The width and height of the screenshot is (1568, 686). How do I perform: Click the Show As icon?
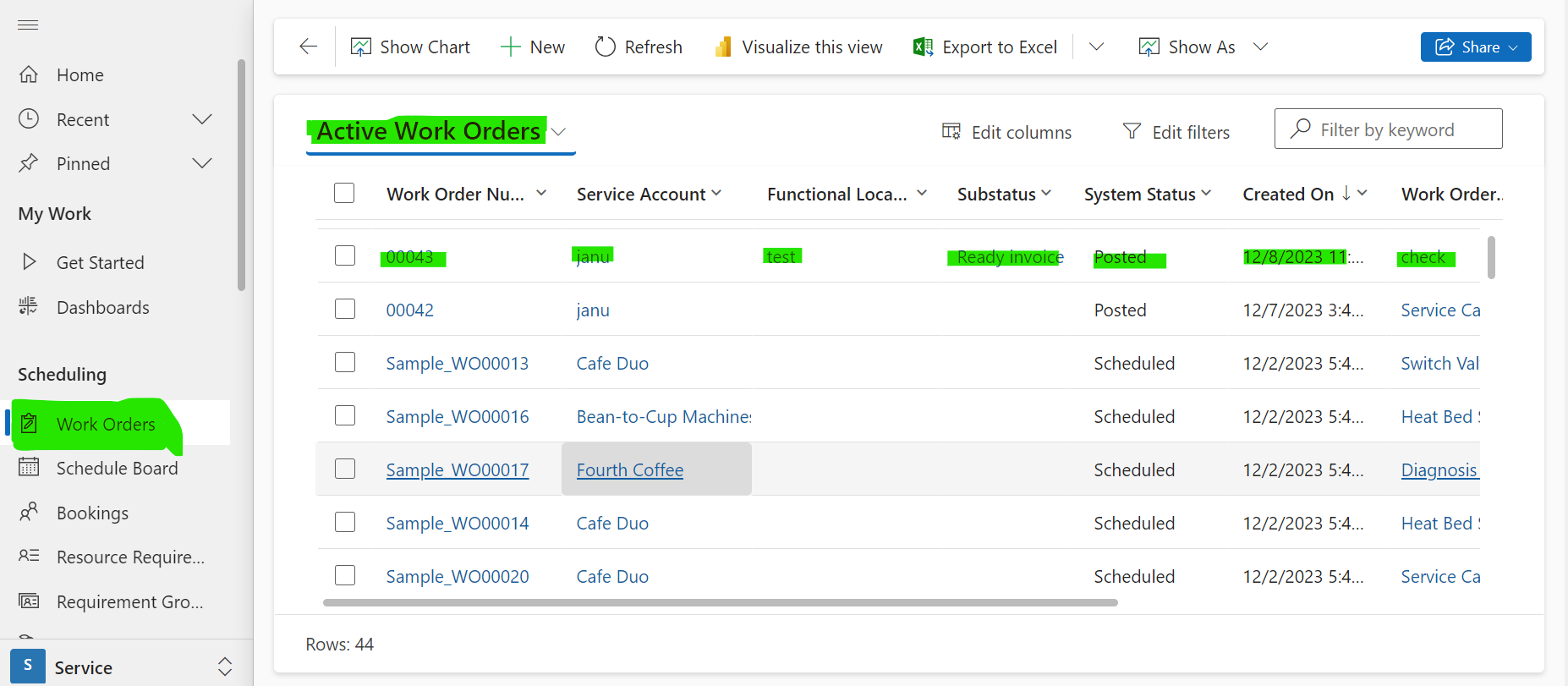[1149, 47]
